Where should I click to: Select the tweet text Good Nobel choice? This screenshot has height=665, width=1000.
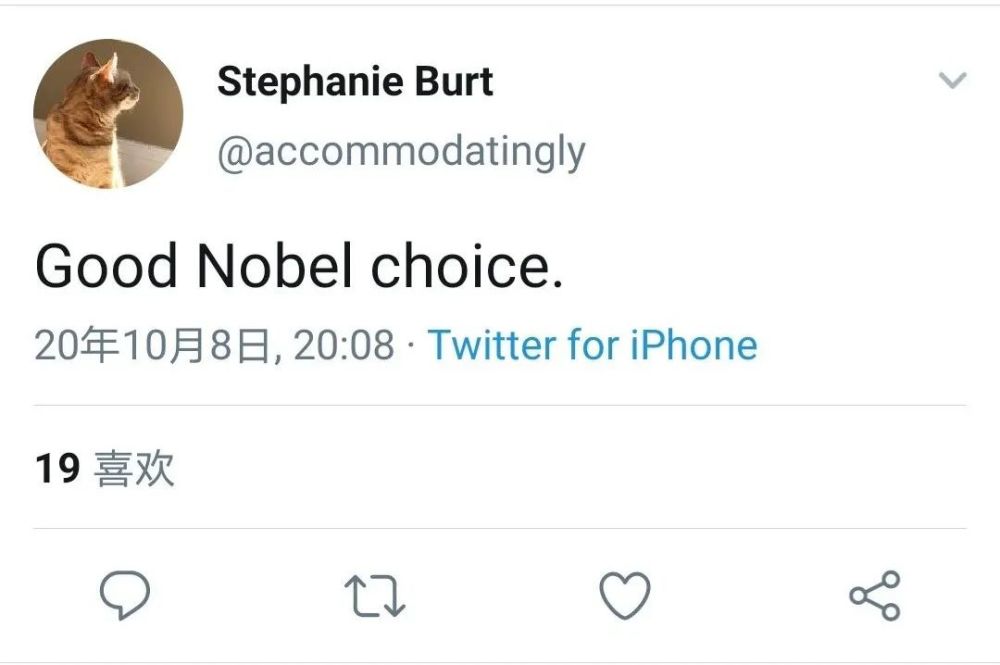pyautogui.click(x=299, y=267)
